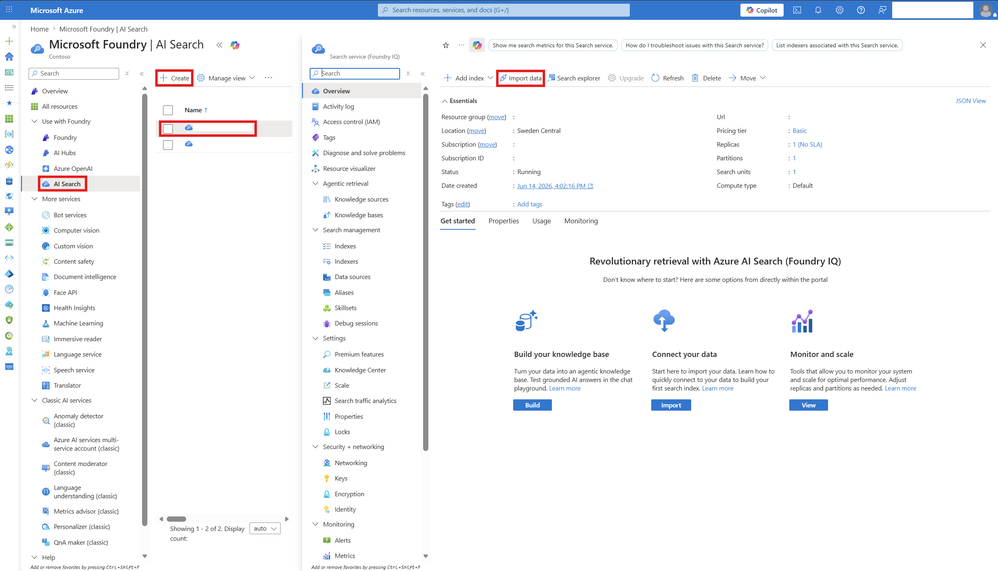Click the View button under Monitor and scale

808,405
